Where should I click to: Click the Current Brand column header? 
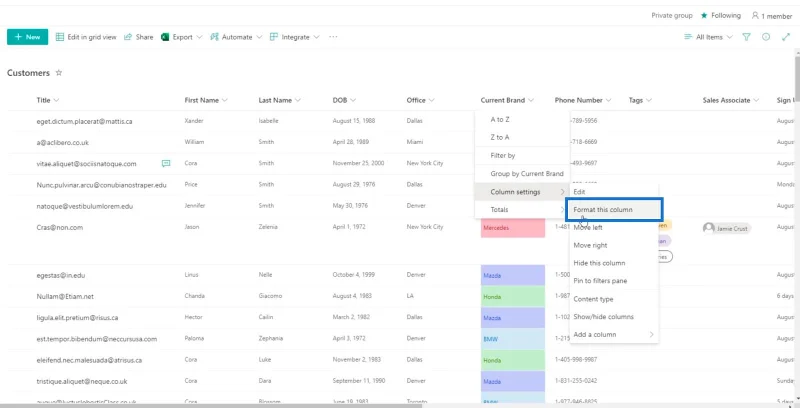pos(507,100)
